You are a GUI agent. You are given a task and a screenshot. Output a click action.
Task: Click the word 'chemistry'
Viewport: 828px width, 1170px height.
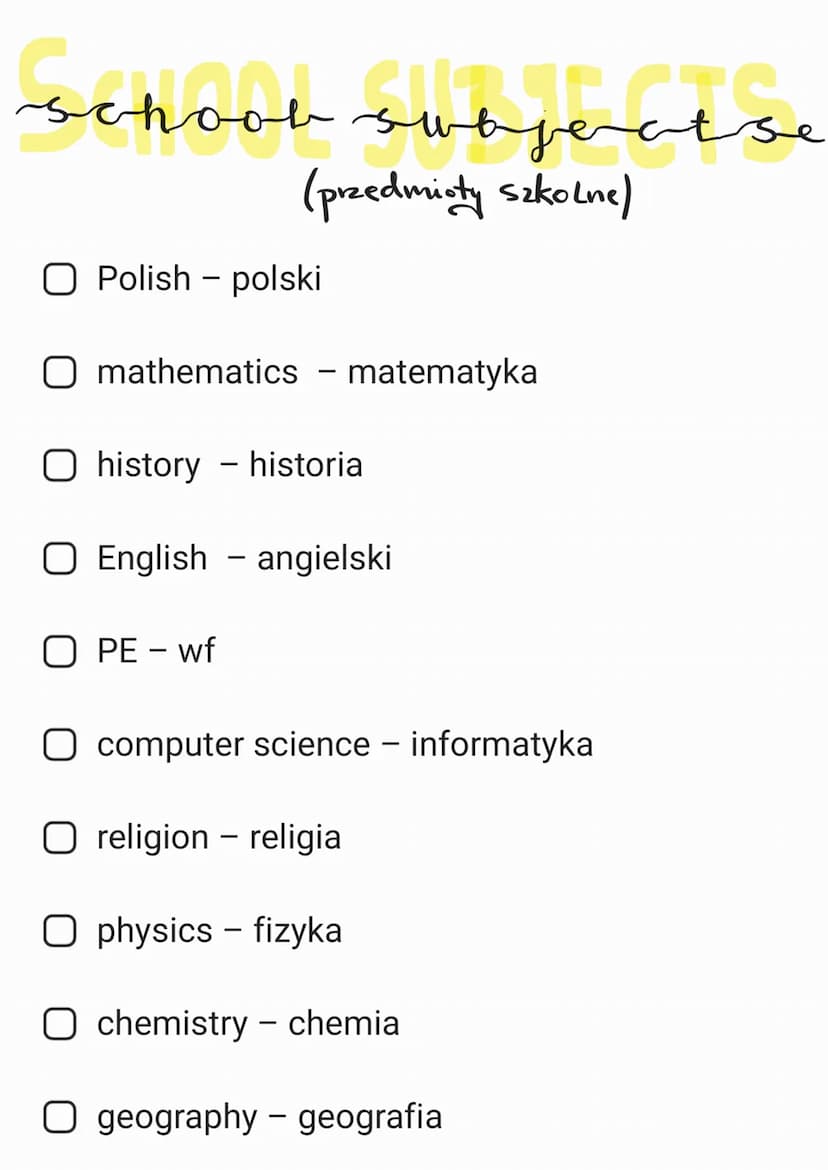tap(172, 1024)
